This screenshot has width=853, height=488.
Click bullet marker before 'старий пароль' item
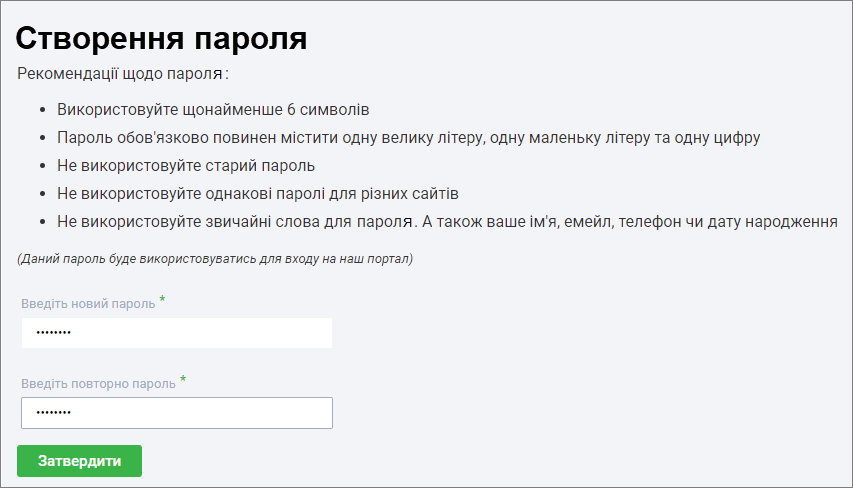click(x=43, y=166)
